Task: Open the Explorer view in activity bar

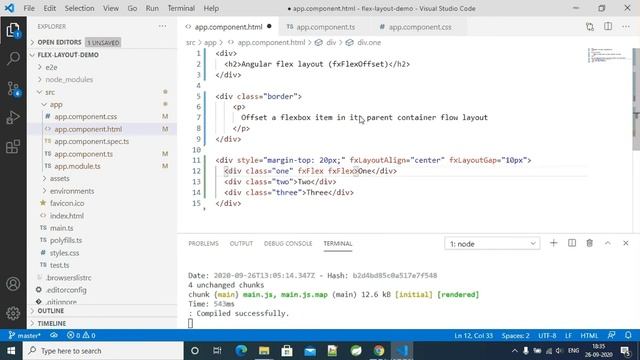Action: click(x=13, y=30)
